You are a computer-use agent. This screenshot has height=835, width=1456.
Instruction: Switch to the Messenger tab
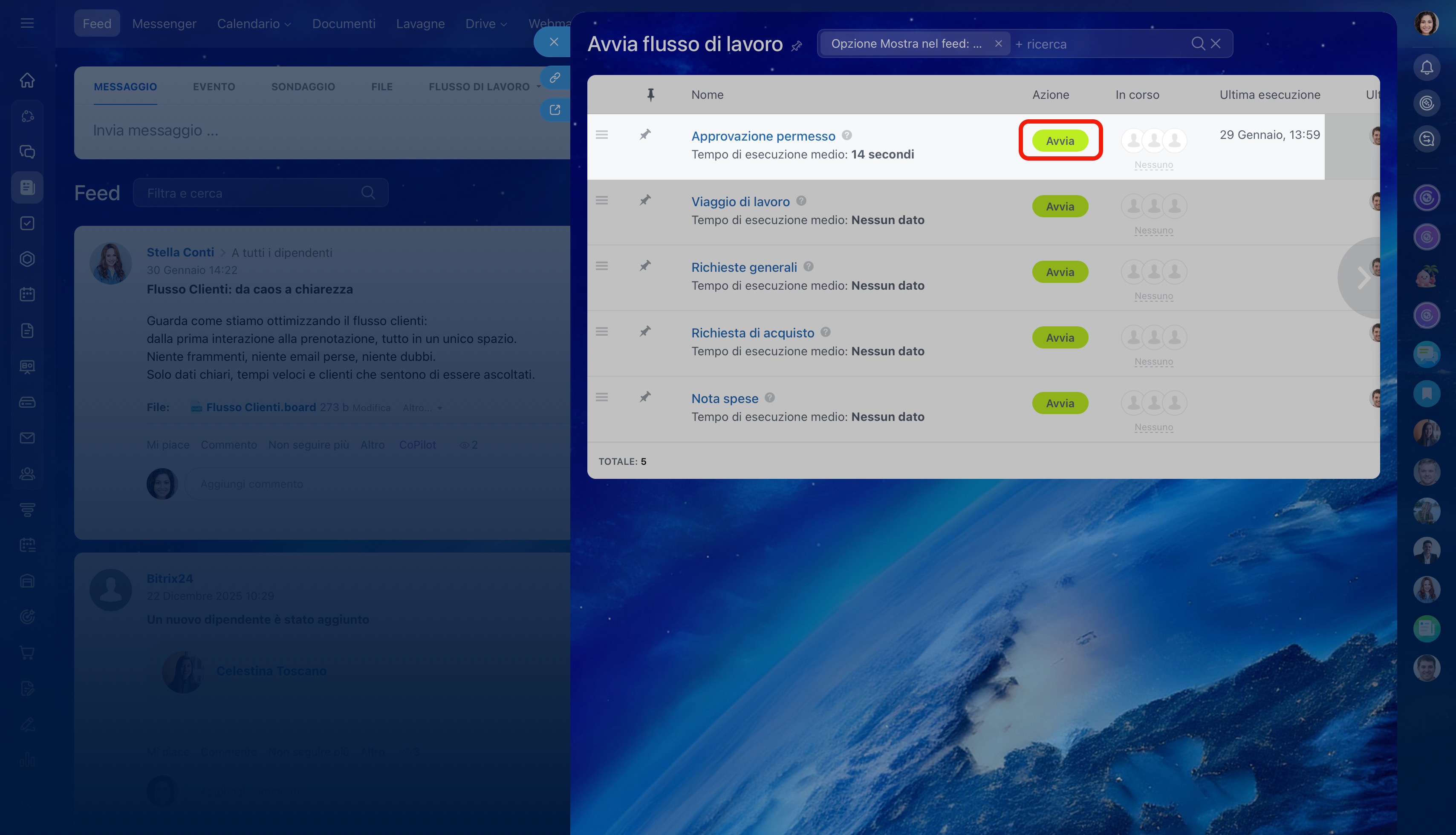[x=164, y=23]
